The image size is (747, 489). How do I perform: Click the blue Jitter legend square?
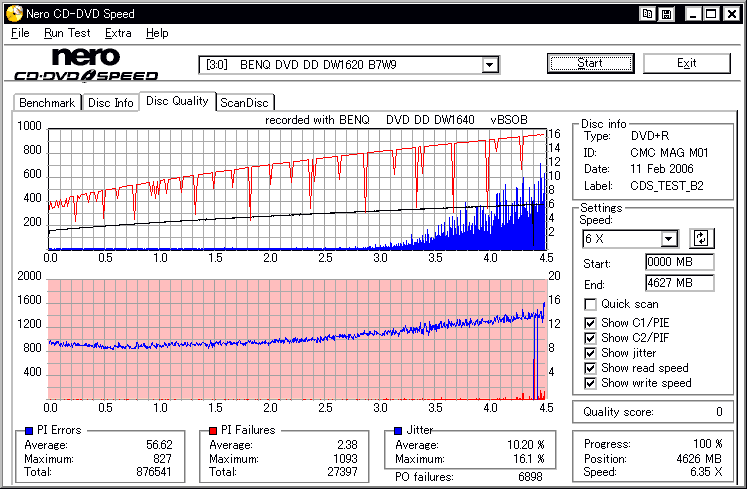coord(398,431)
